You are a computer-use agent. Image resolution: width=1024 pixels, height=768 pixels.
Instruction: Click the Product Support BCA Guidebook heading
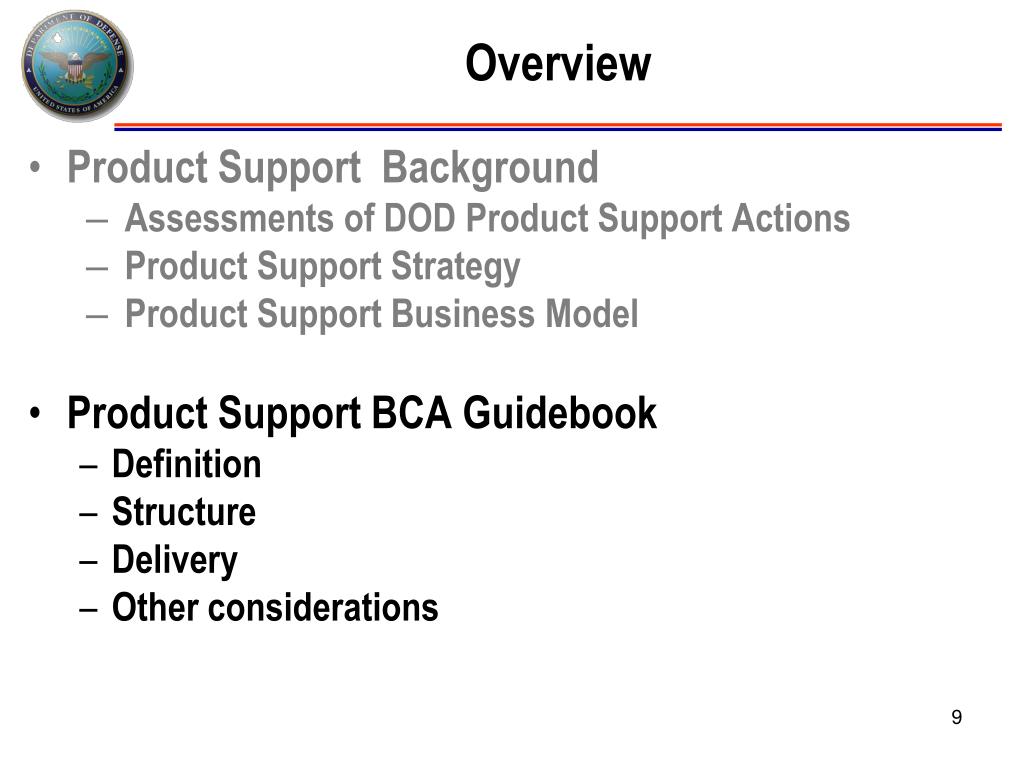362,413
